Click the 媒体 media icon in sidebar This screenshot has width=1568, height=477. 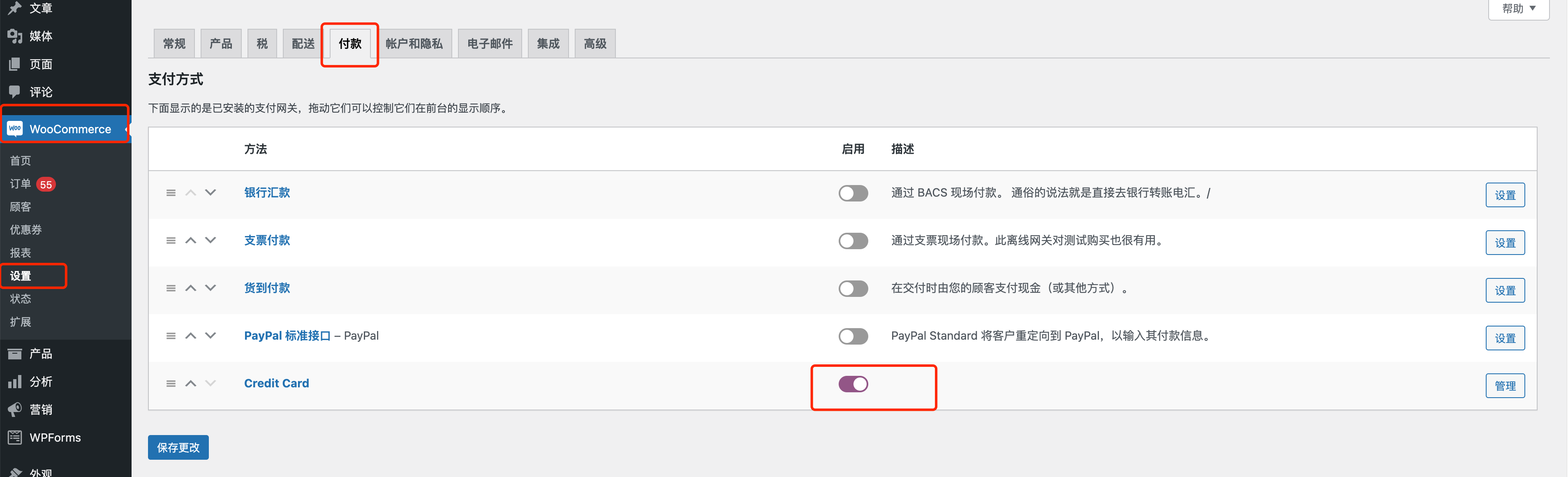click(x=15, y=36)
